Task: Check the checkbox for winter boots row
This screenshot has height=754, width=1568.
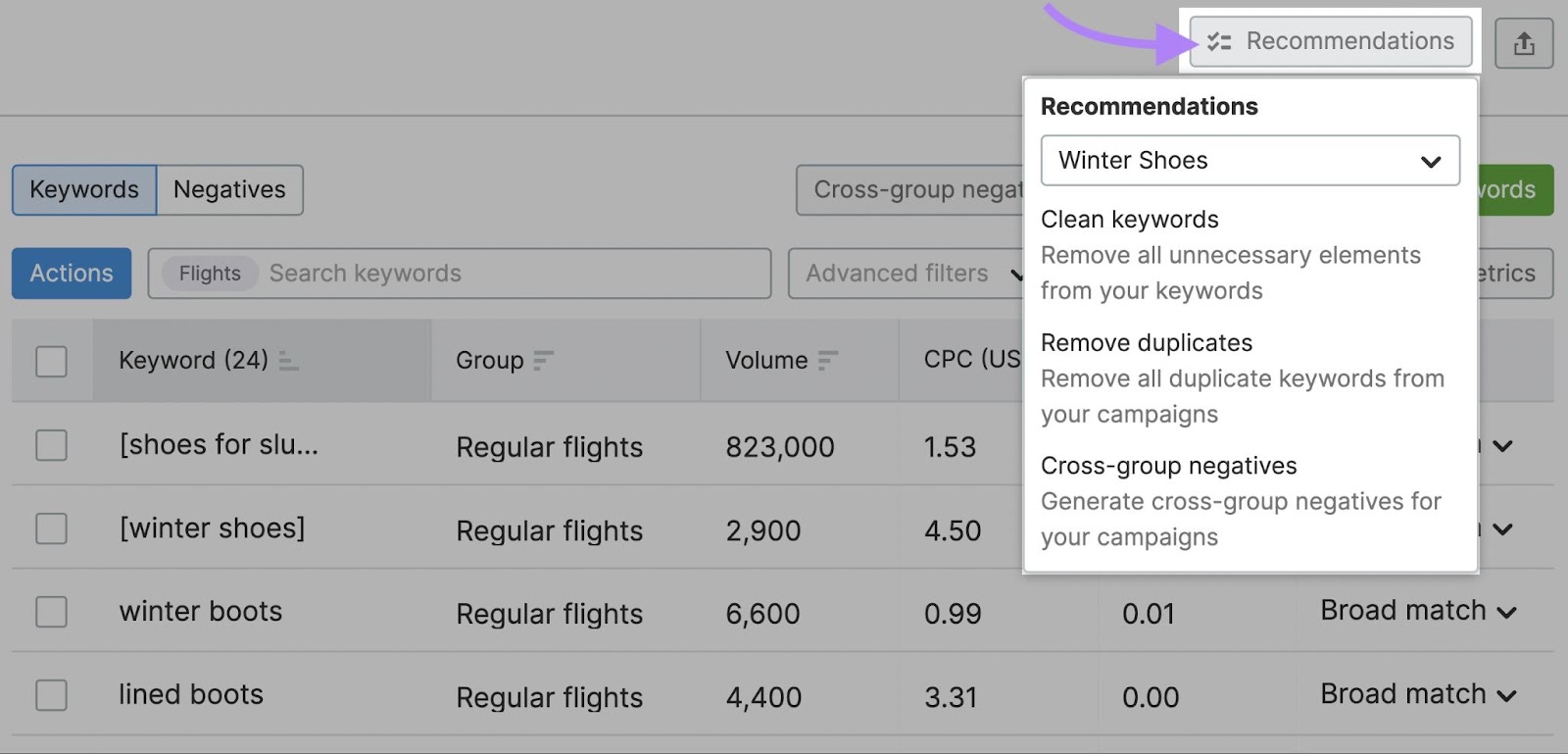Action: click(x=50, y=612)
